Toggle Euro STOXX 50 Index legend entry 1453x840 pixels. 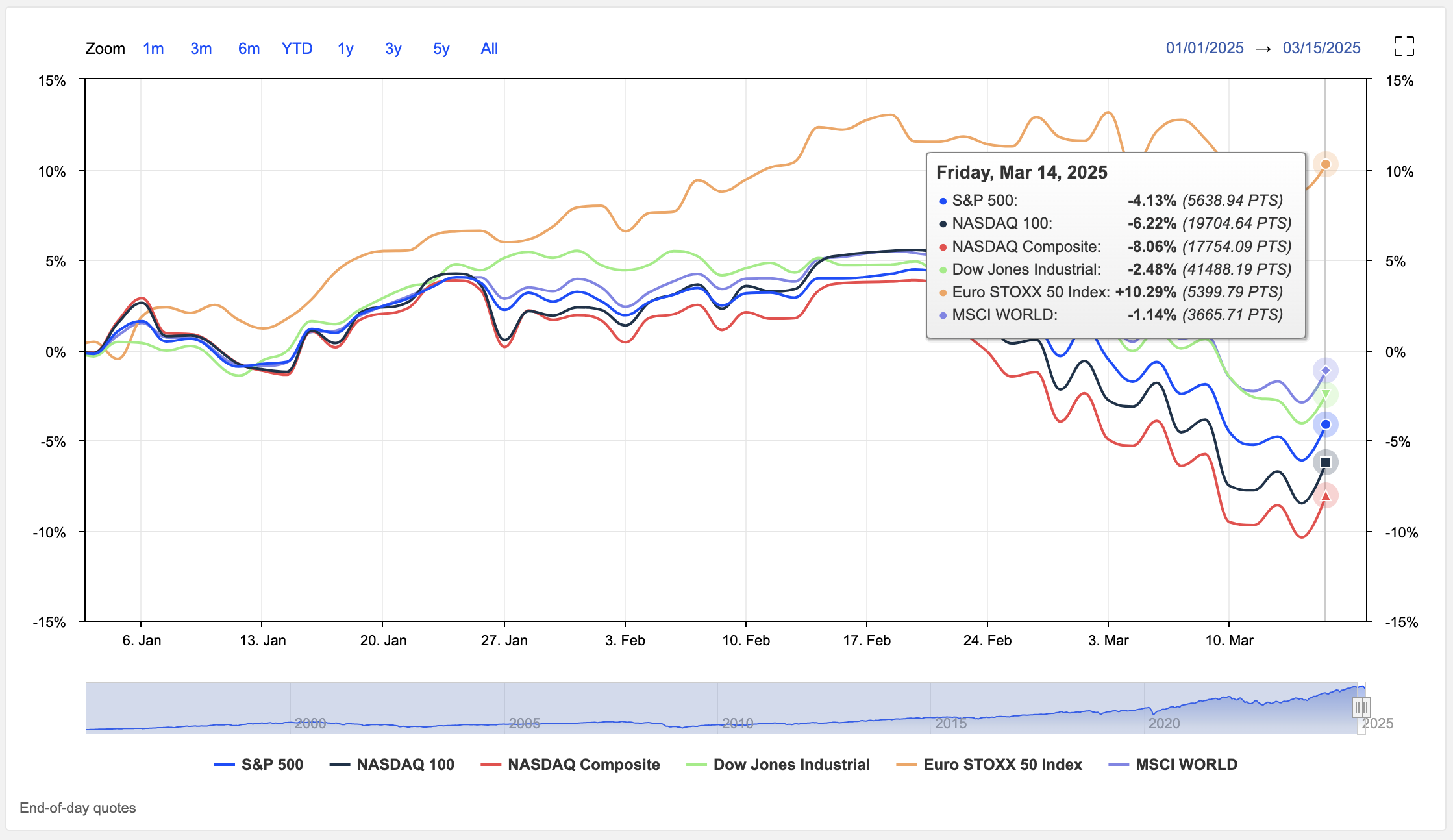(989, 765)
